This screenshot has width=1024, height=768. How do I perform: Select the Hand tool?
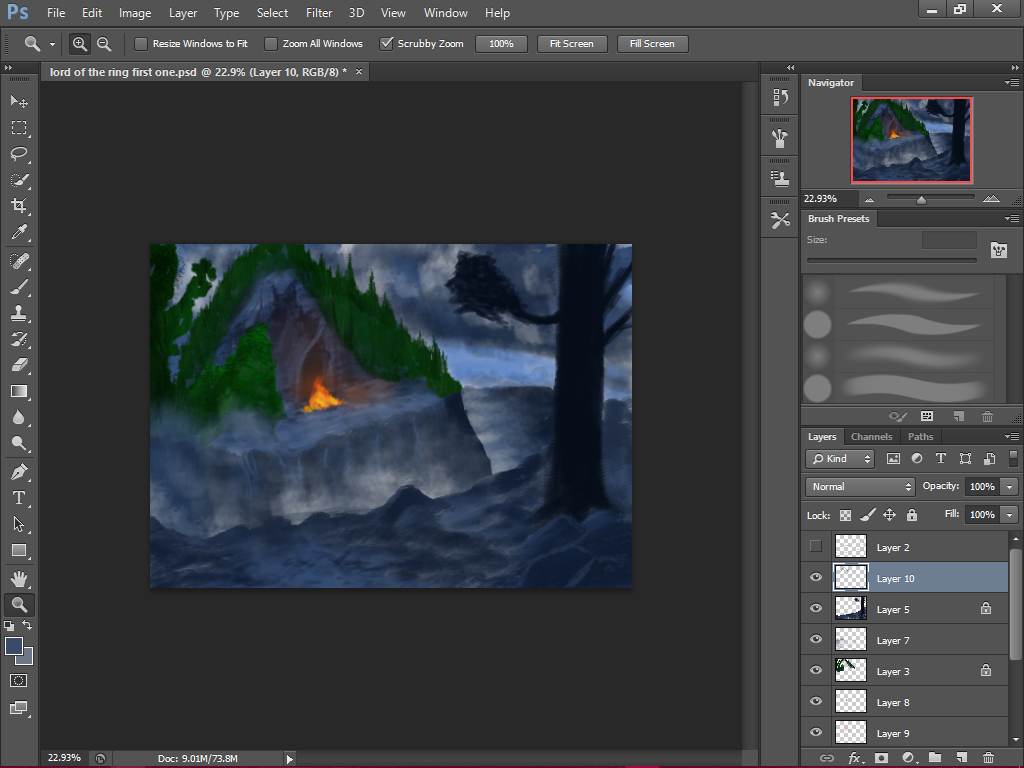(x=19, y=579)
